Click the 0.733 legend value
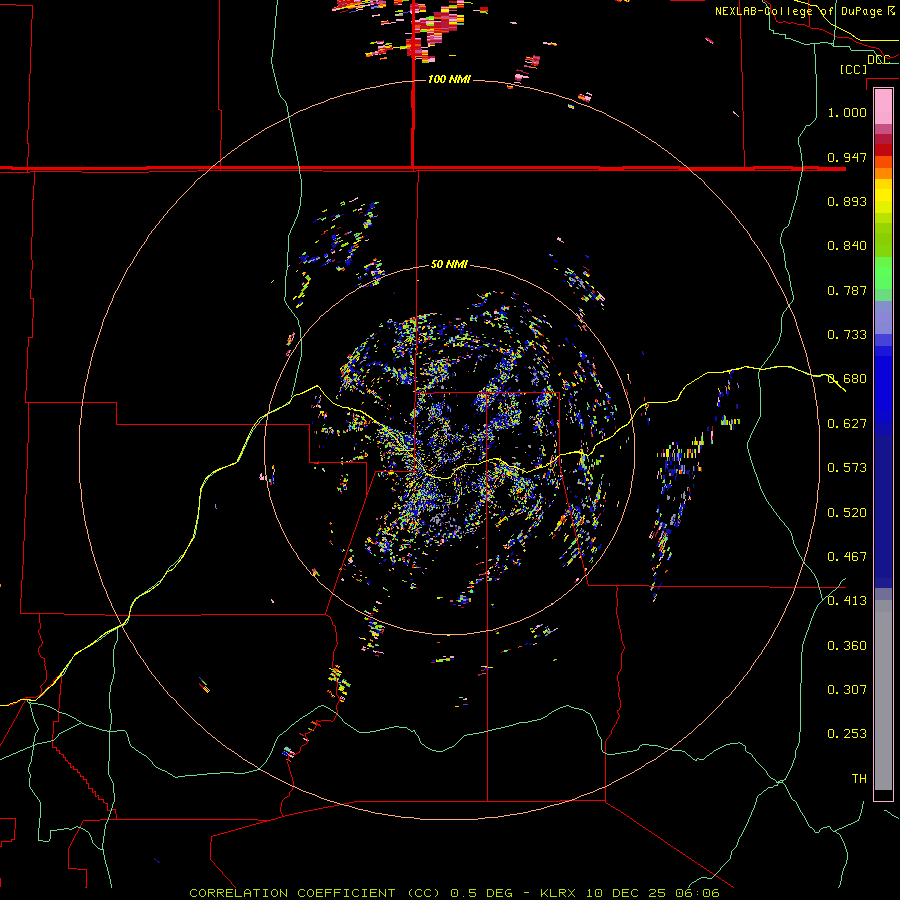This screenshot has height=900, width=900. tap(847, 335)
